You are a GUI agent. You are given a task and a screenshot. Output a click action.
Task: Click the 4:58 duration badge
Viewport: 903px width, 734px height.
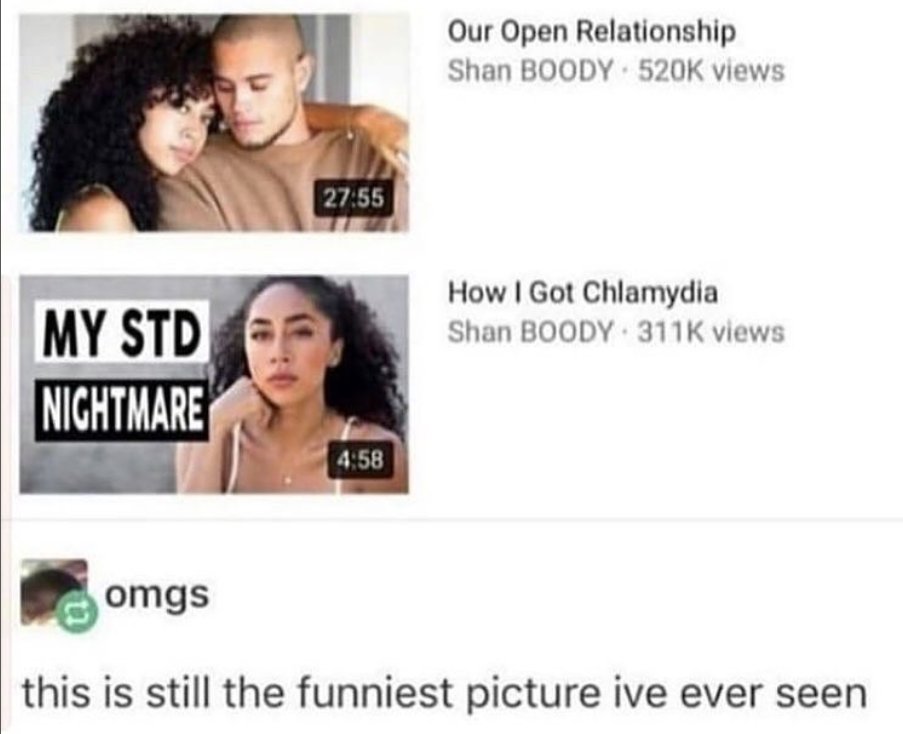(x=361, y=459)
